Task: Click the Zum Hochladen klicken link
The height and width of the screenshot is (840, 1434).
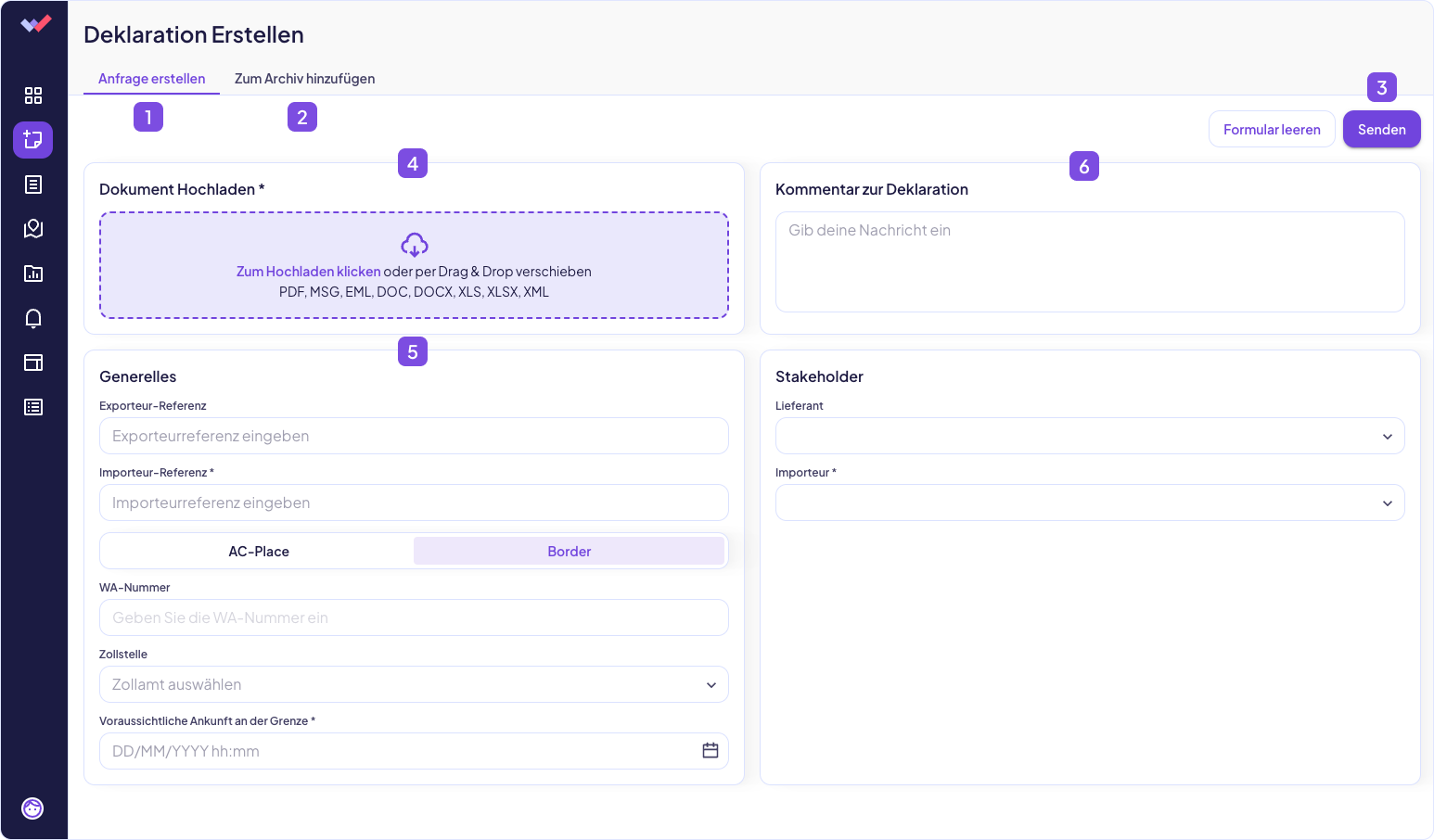Action: point(308,272)
